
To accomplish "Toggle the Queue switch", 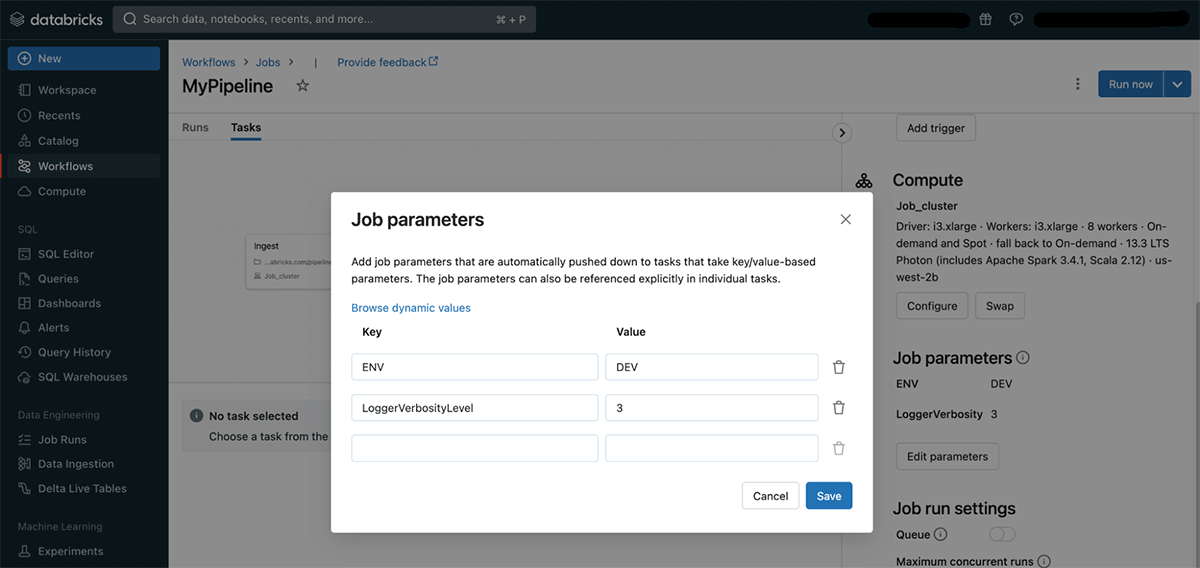I will pyautogui.click(x=1001, y=534).
